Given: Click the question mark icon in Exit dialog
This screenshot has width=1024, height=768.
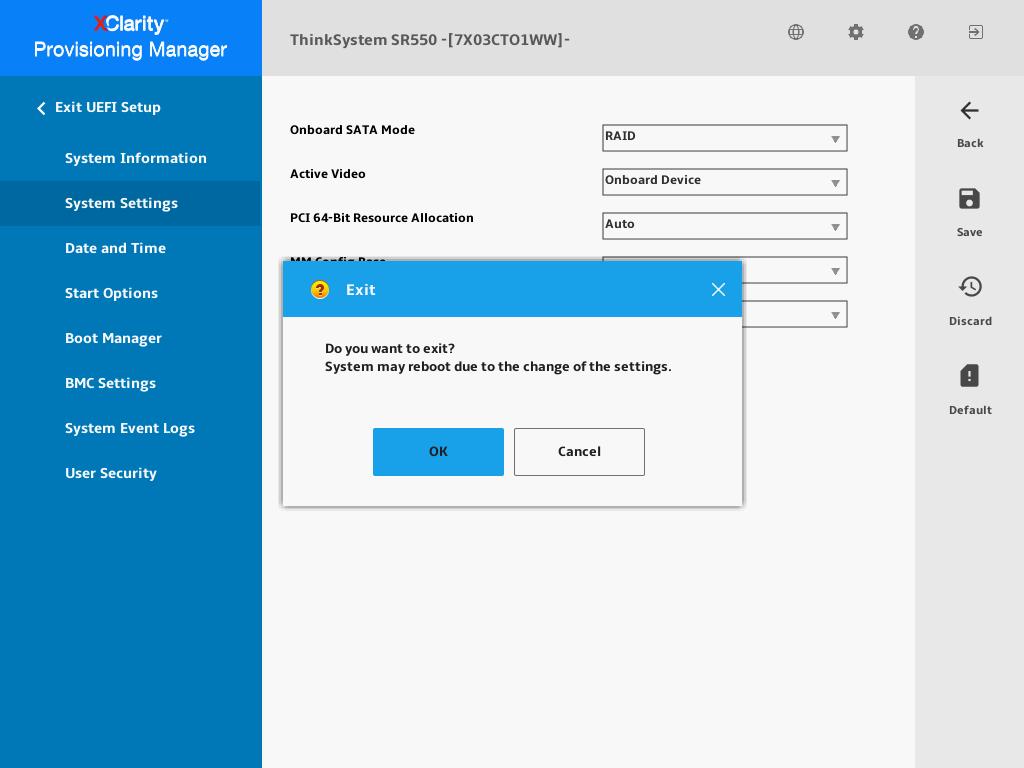Looking at the screenshot, I should point(320,290).
